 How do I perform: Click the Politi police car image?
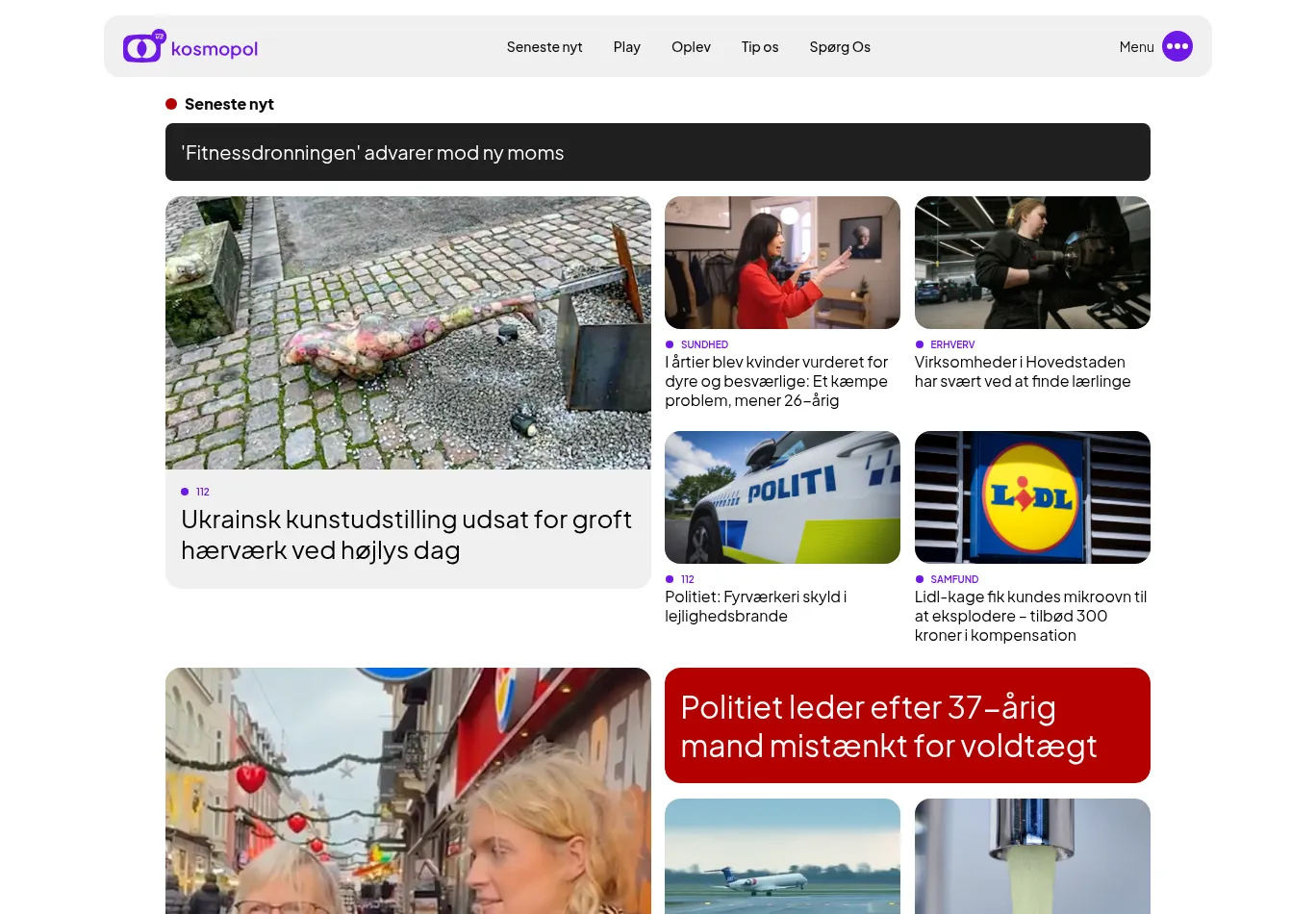click(782, 497)
